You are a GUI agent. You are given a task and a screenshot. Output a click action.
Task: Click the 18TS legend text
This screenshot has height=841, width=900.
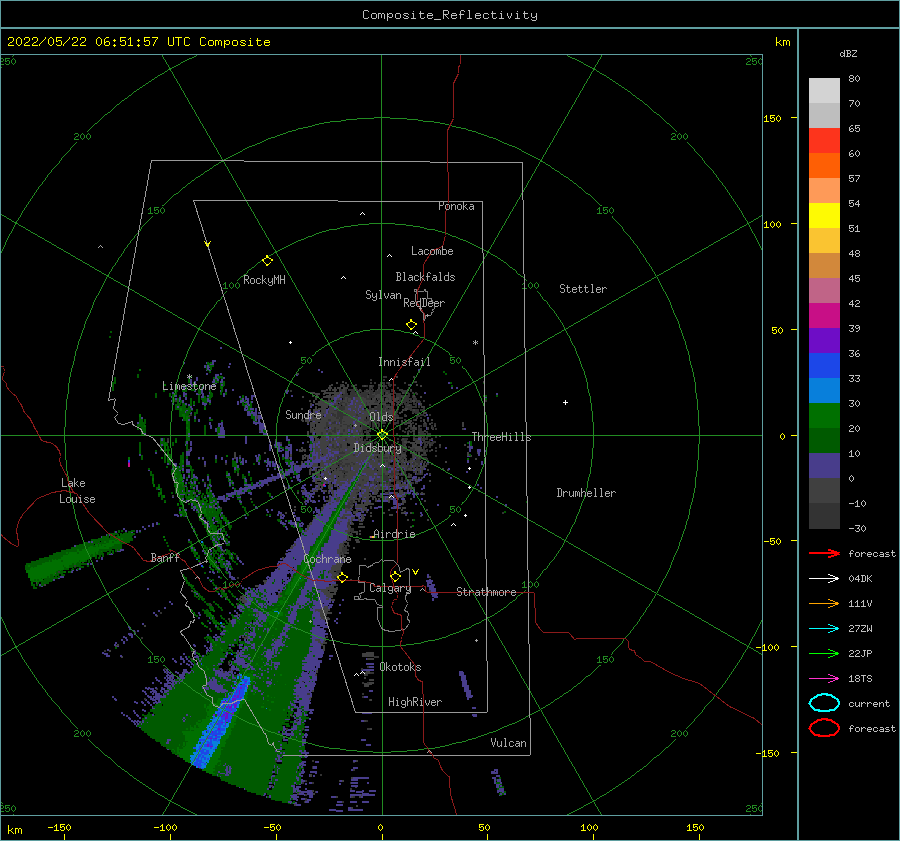(x=860, y=679)
